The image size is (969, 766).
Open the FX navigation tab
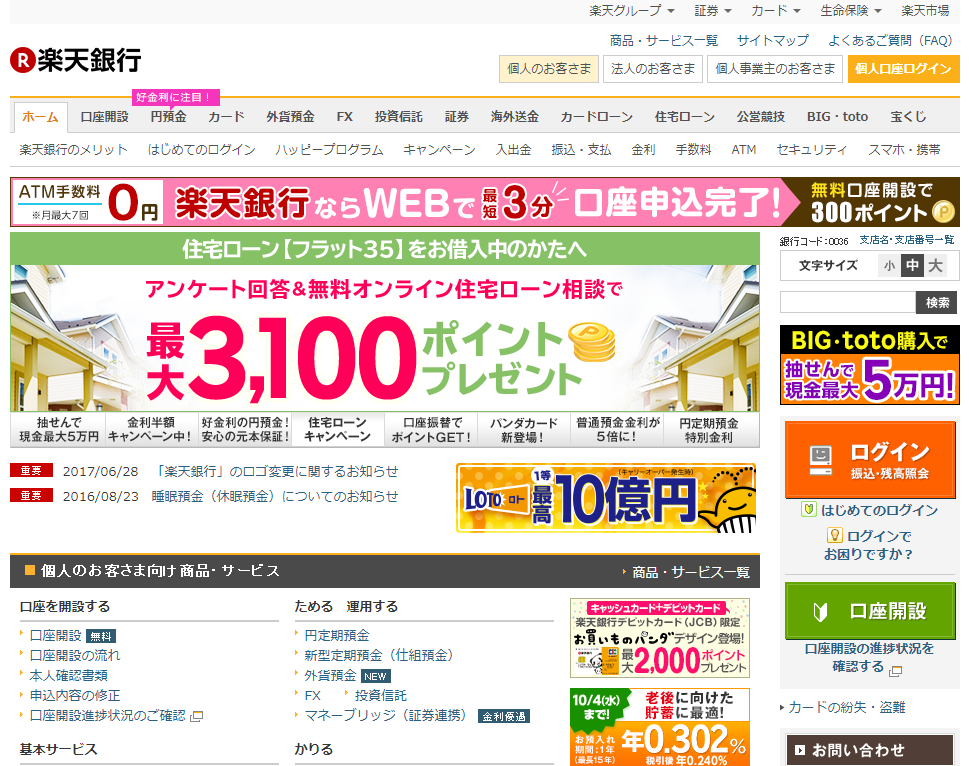[345, 117]
